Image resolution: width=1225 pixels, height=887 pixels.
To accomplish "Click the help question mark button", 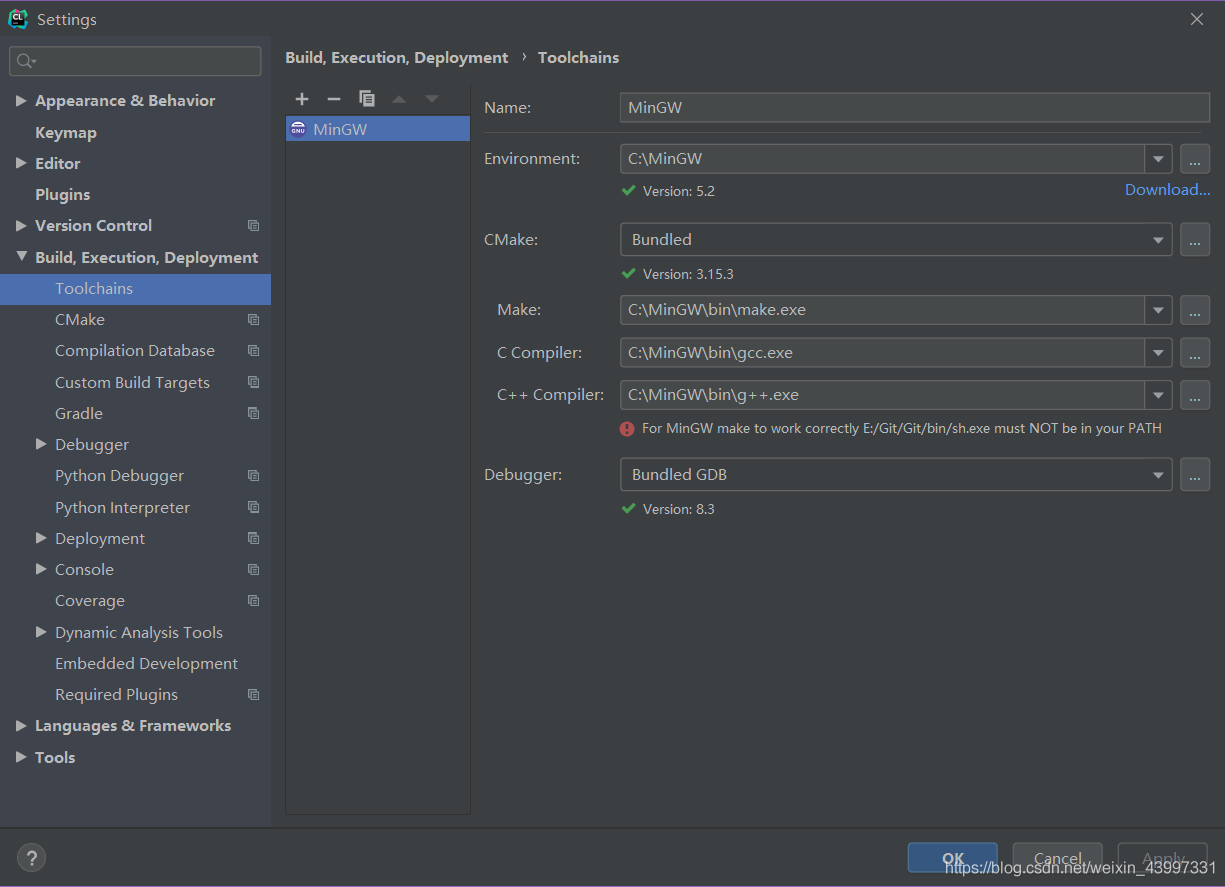I will tap(31, 857).
